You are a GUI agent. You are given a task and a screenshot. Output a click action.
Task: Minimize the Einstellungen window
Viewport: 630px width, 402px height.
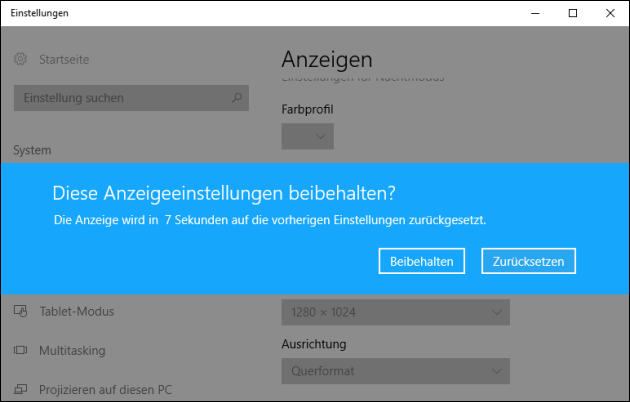pyautogui.click(x=537, y=13)
